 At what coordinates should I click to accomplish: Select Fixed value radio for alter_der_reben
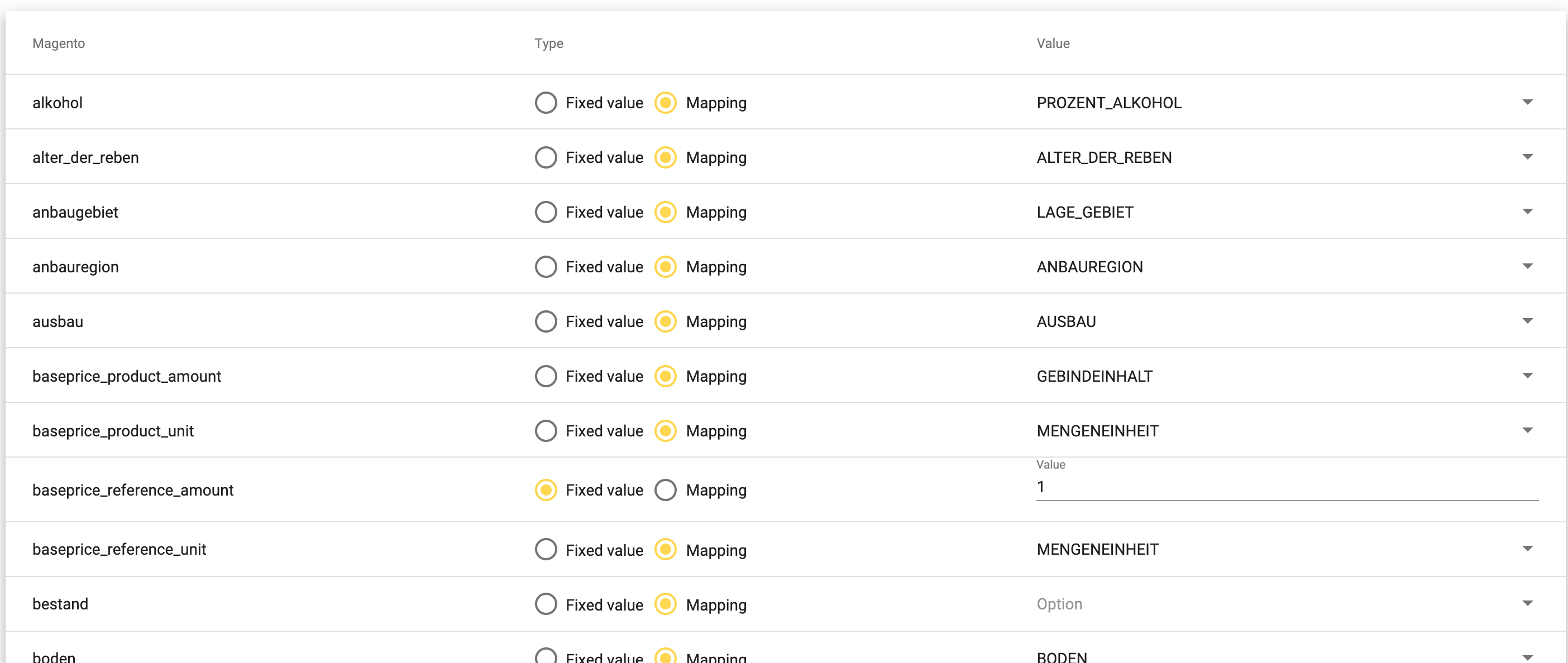coord(546,157)
